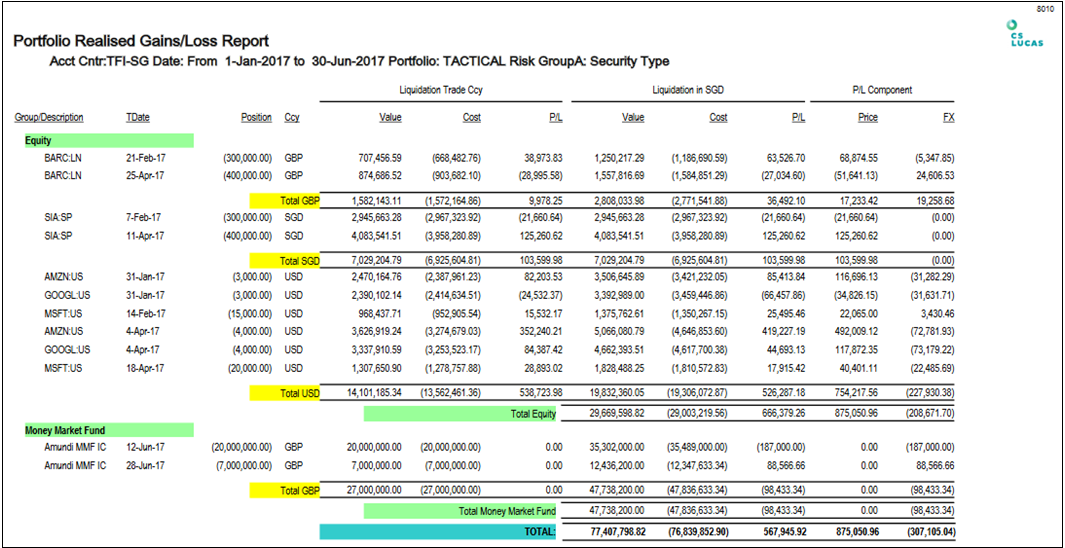
Task: Click the Liquidation Trade Ccy group header
Action: pyautogui.click(x=441, y=90)
